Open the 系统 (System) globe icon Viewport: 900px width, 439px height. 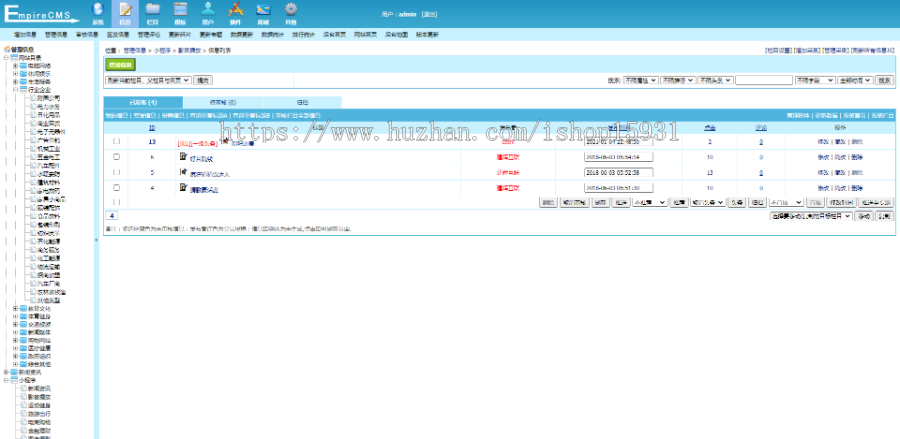(x=98, y=11)
